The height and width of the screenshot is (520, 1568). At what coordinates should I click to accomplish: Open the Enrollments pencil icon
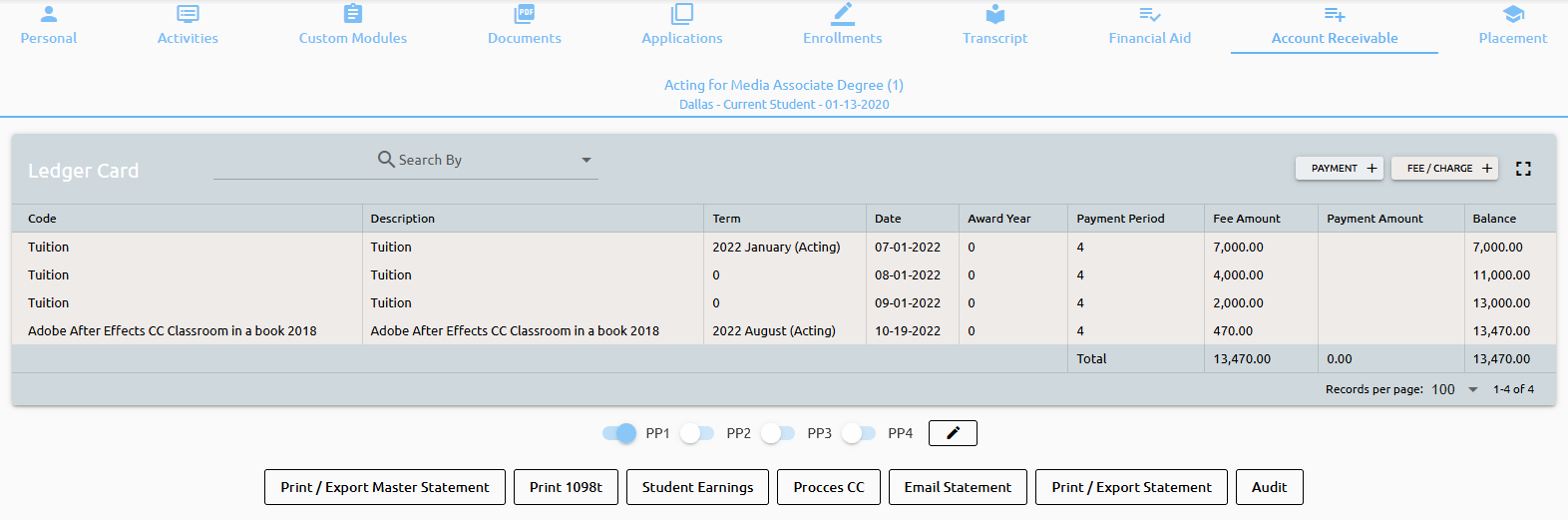click(x=843, y=14)
